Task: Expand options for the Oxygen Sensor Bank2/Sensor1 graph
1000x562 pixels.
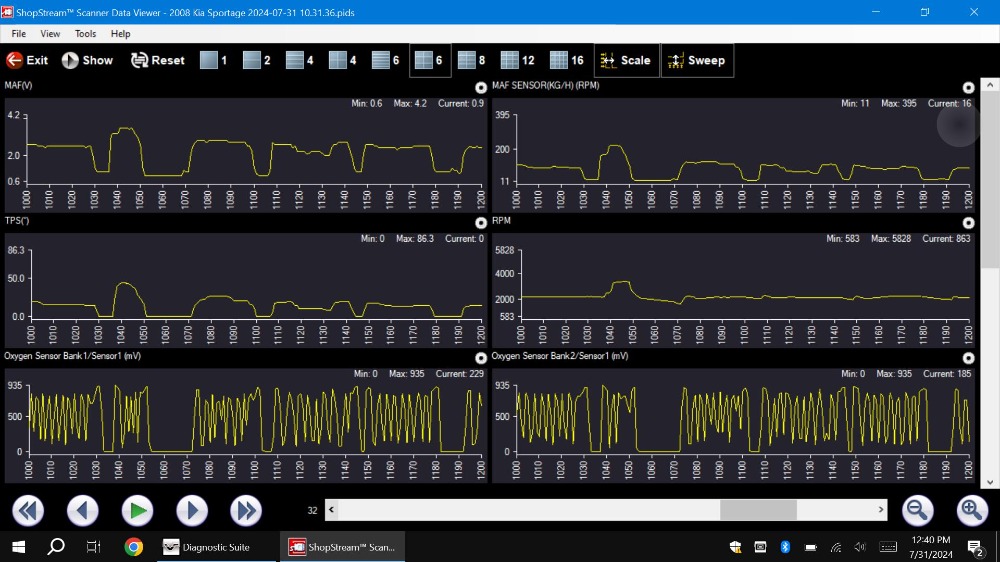Action: 968,357
